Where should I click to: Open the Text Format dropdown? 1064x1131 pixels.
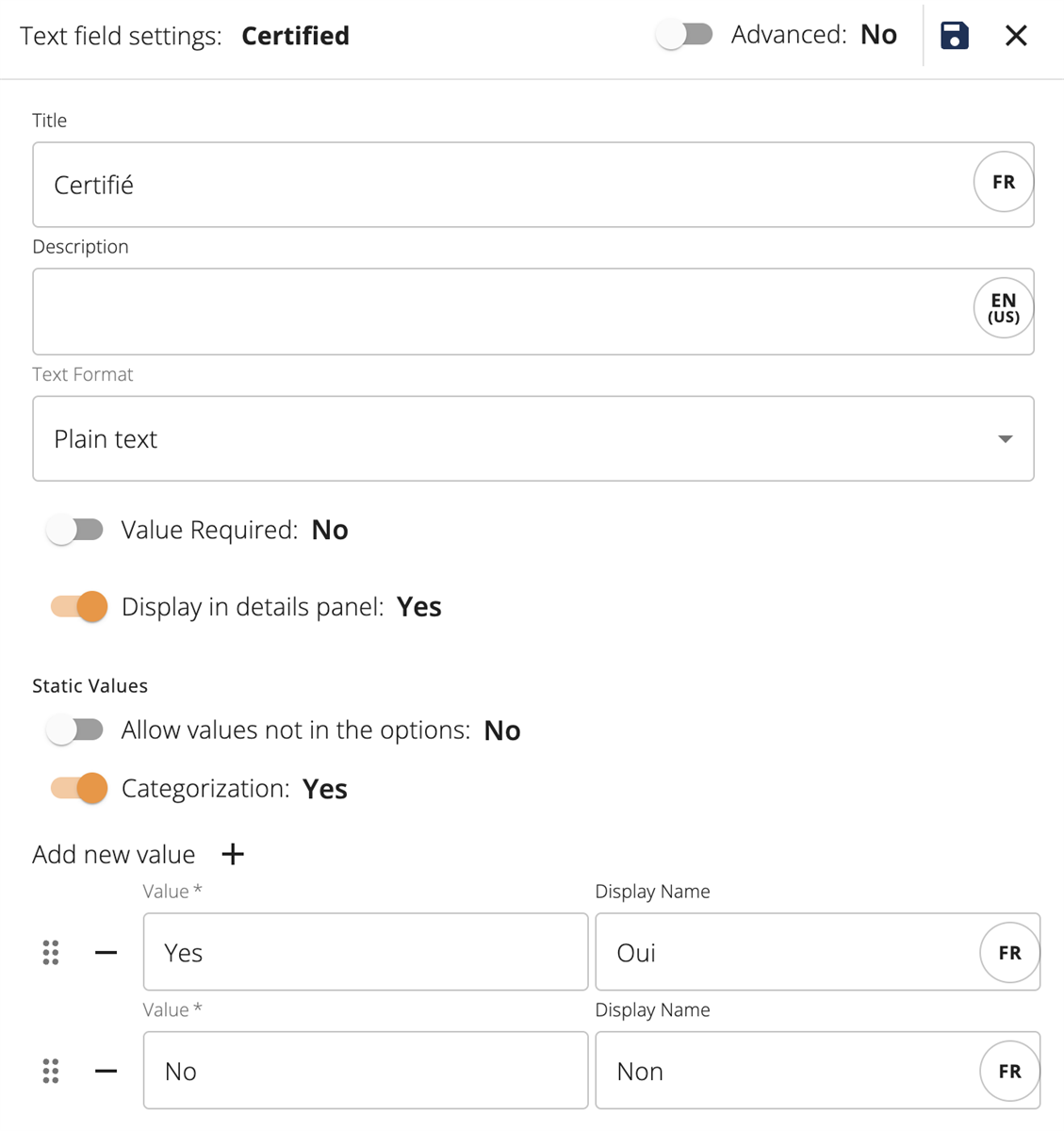(532, 439)
